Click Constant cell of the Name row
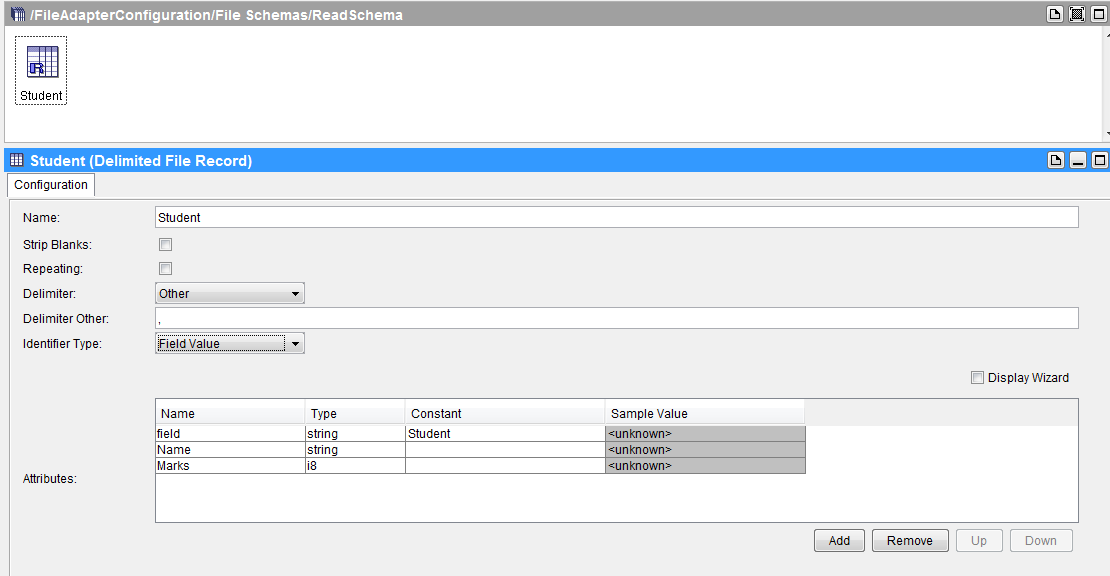This screenshot has width=1110, height=576. (x=505, y=450)
